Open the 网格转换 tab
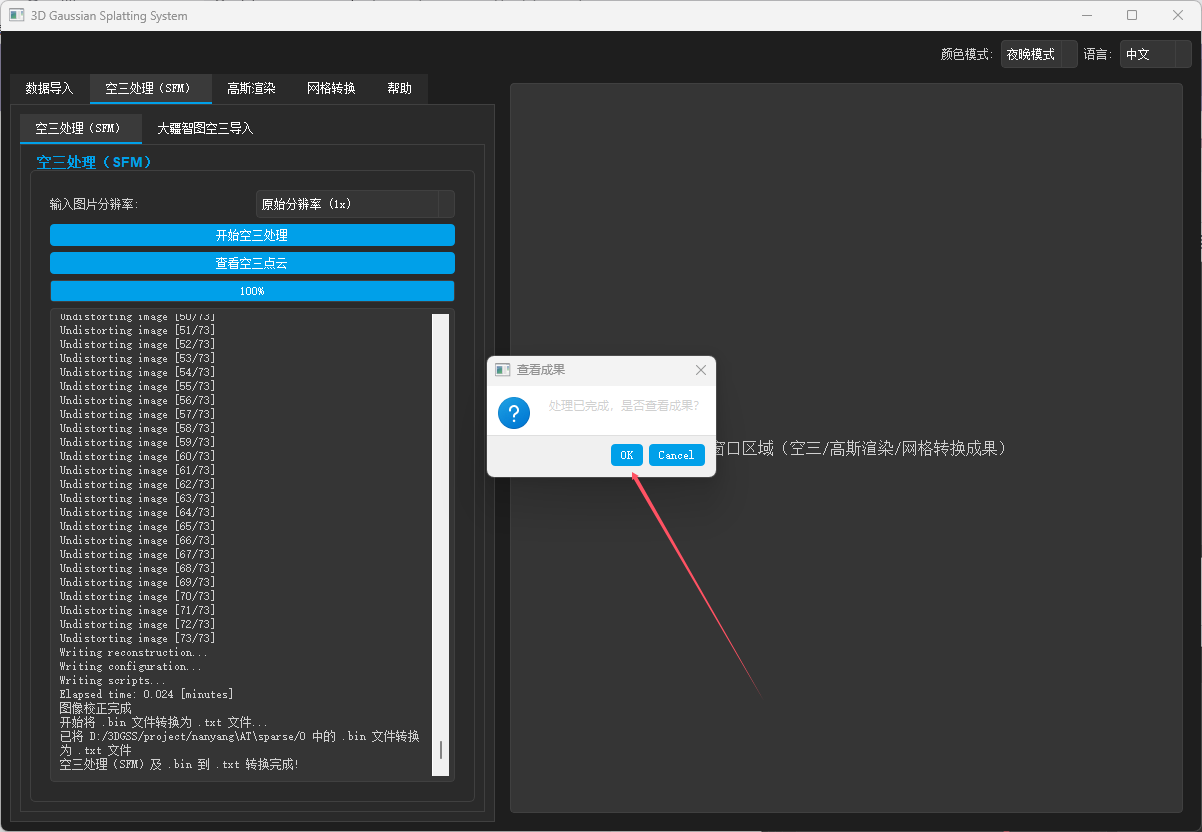Image resolution: width=1202 pixels, height=832 pixels. coord(331,88)
